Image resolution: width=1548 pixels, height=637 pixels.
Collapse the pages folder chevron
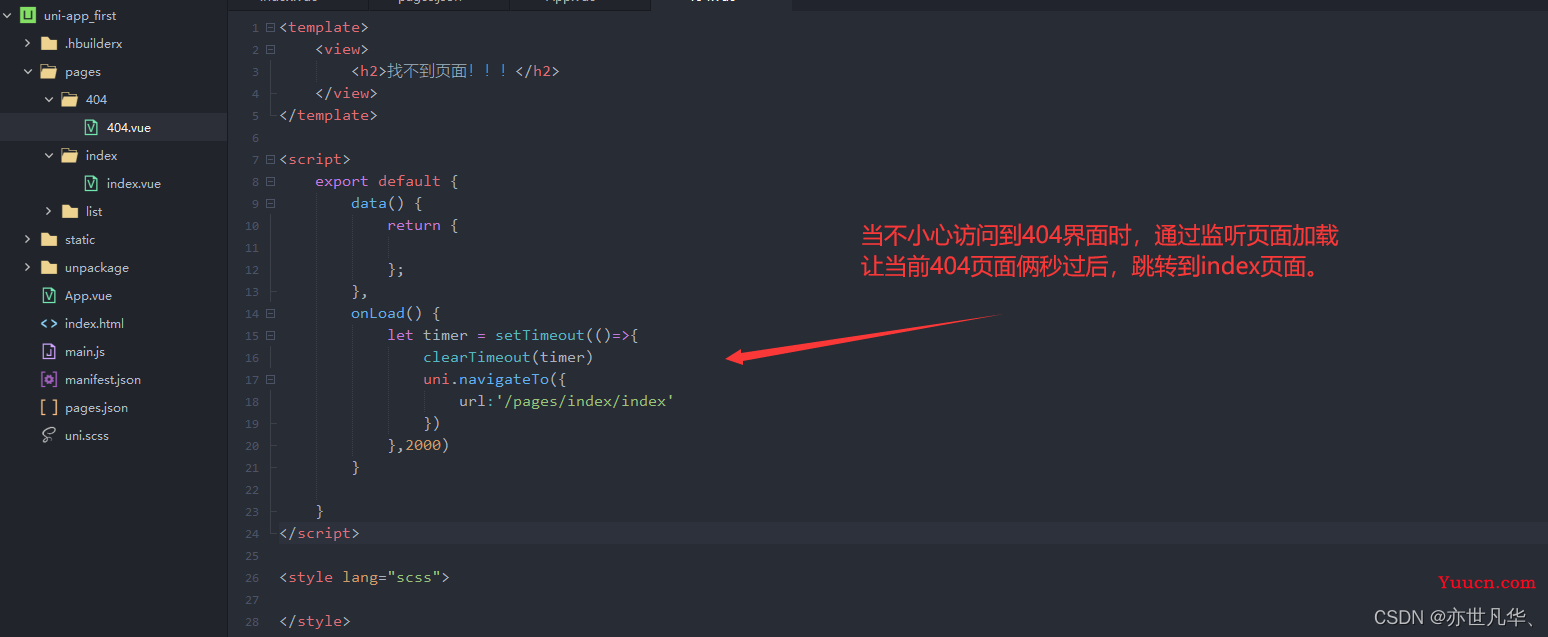[x=28, y=72]
